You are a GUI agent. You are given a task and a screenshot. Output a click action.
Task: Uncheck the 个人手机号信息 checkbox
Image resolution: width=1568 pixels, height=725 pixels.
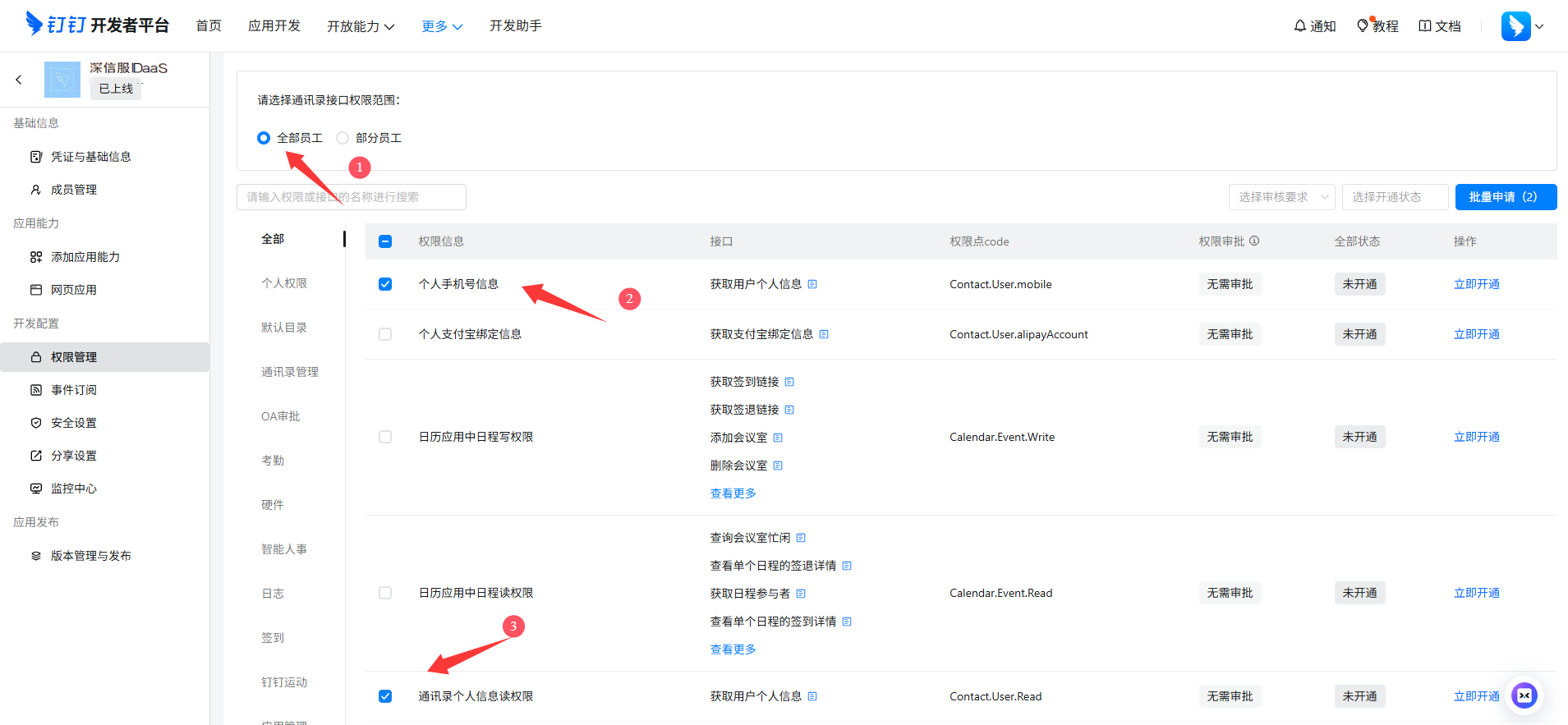point(385,284)
